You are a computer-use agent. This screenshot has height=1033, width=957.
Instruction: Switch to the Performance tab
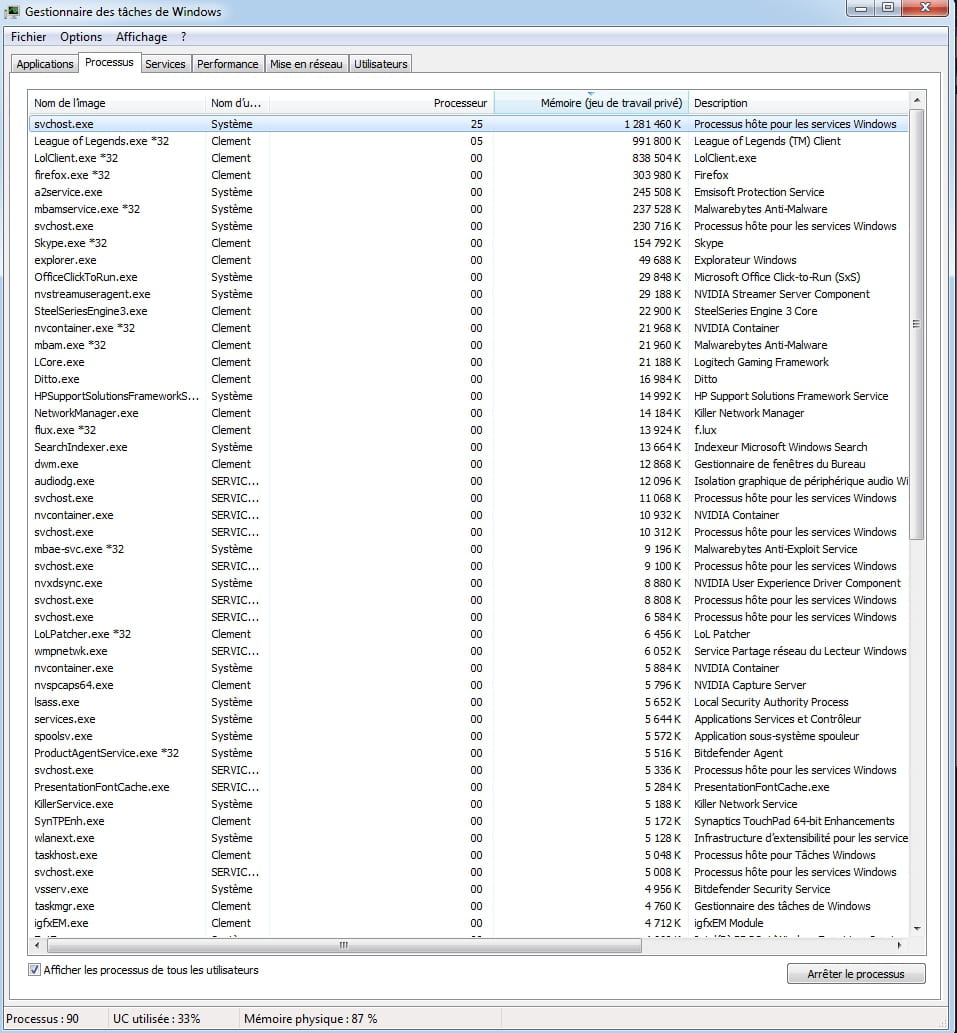point(227,64)
